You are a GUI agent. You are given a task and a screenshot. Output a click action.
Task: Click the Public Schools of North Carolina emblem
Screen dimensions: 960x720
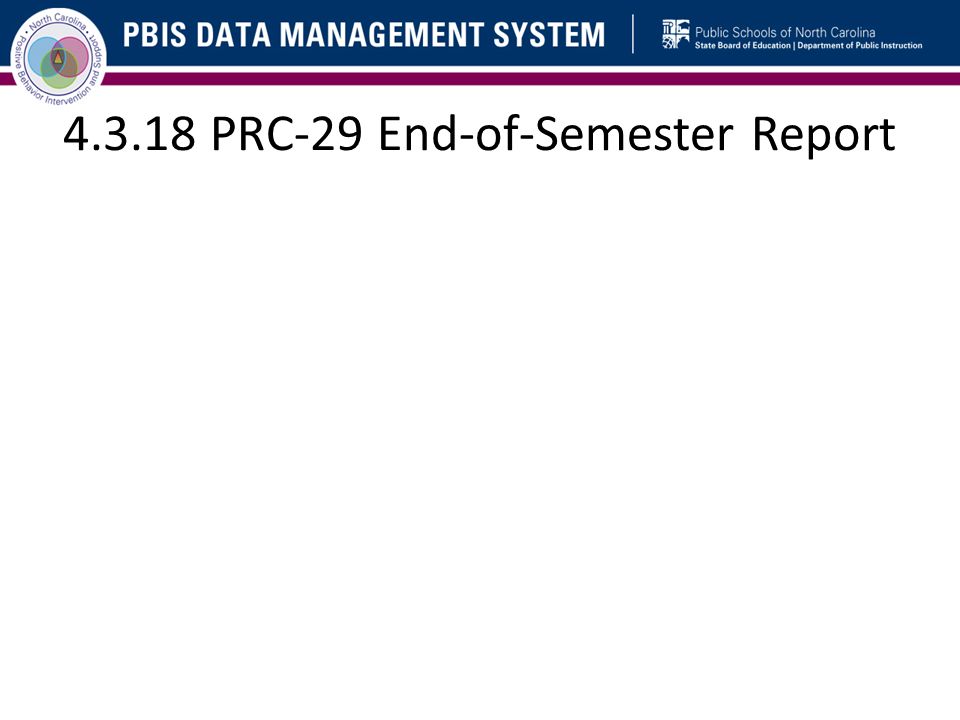tap(675, 34)
